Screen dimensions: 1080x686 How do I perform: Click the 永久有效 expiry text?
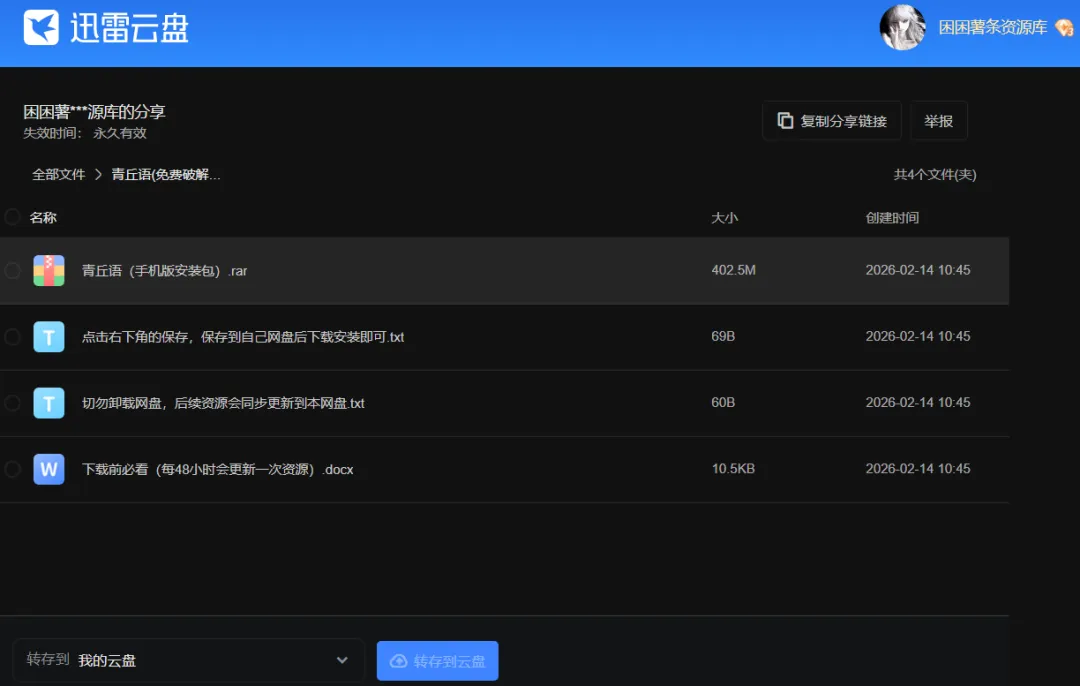(x=120, y=133)
